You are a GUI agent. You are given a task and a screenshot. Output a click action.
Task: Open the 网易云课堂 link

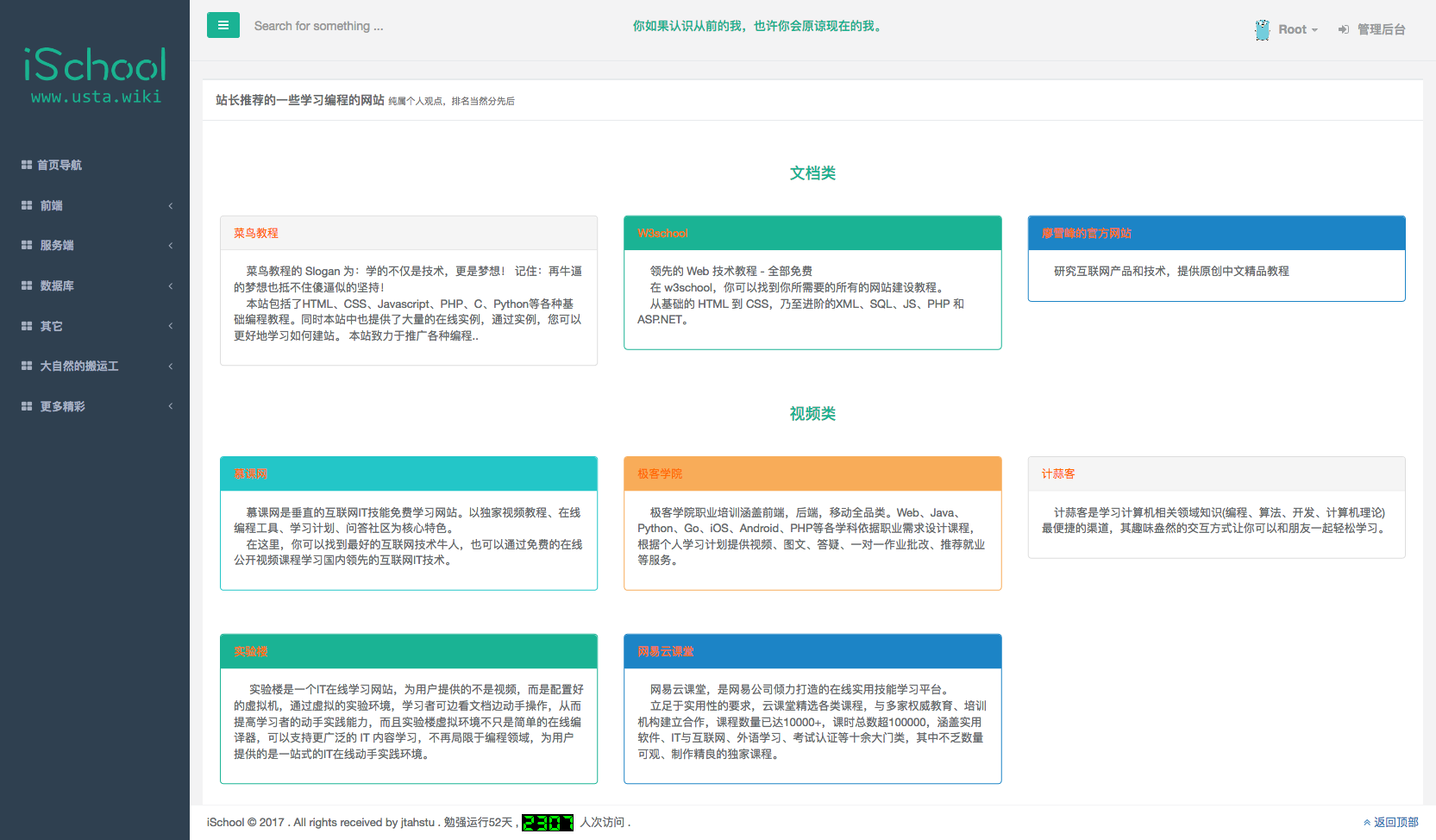pos(666,651)
